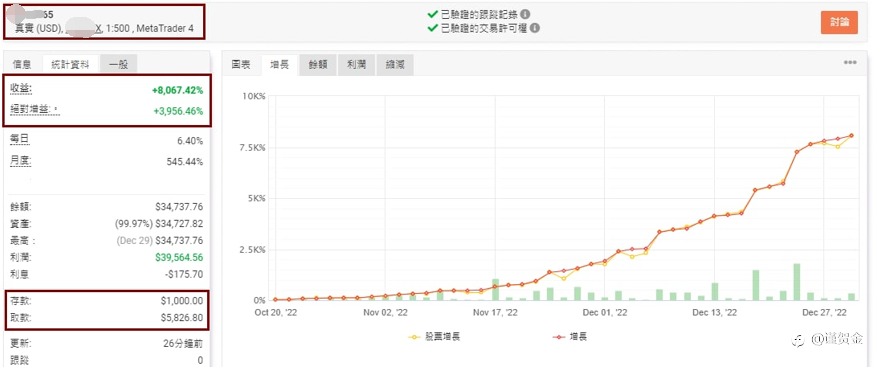The image size is (873, 367).
Task: Click the orange 討論 button
Action: tap(839, 22)
